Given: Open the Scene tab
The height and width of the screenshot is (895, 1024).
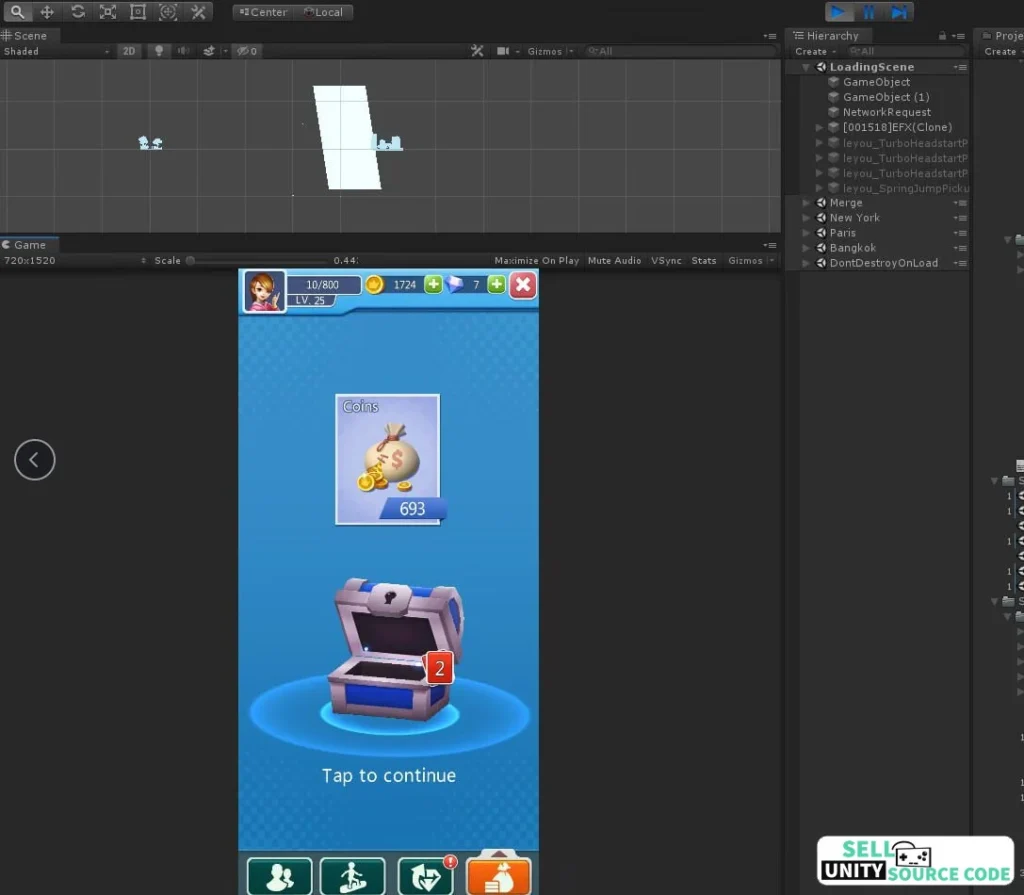Looking at the screenshot, I should 25,36.
